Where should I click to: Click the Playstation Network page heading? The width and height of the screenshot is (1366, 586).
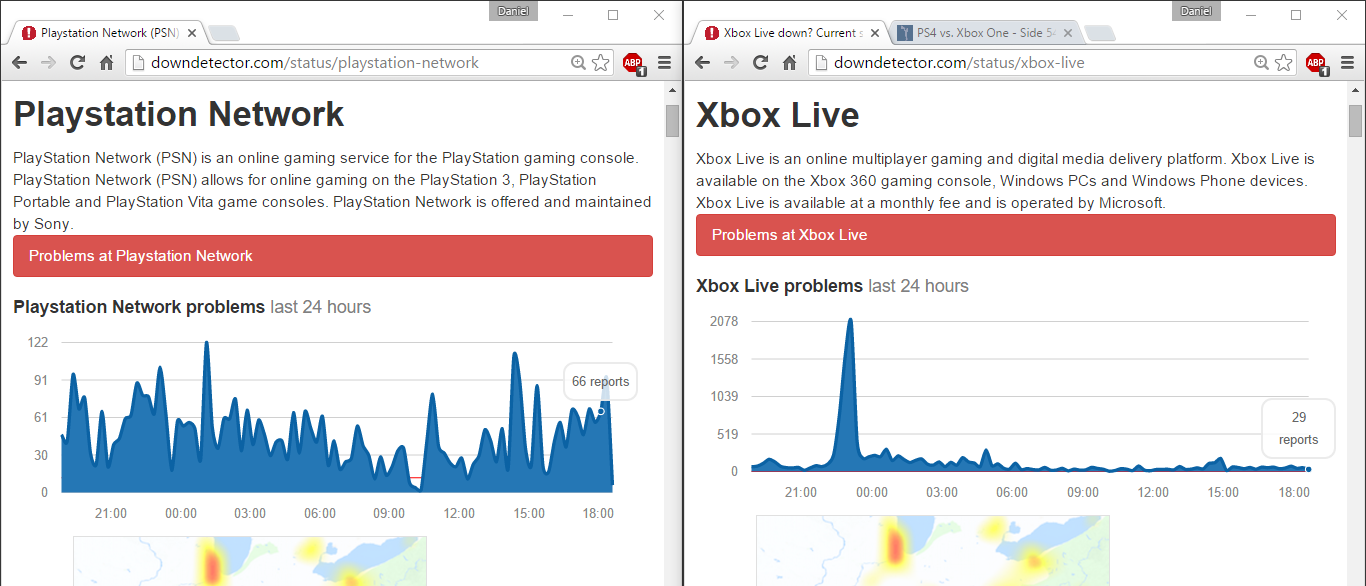[x=179, y=114]
